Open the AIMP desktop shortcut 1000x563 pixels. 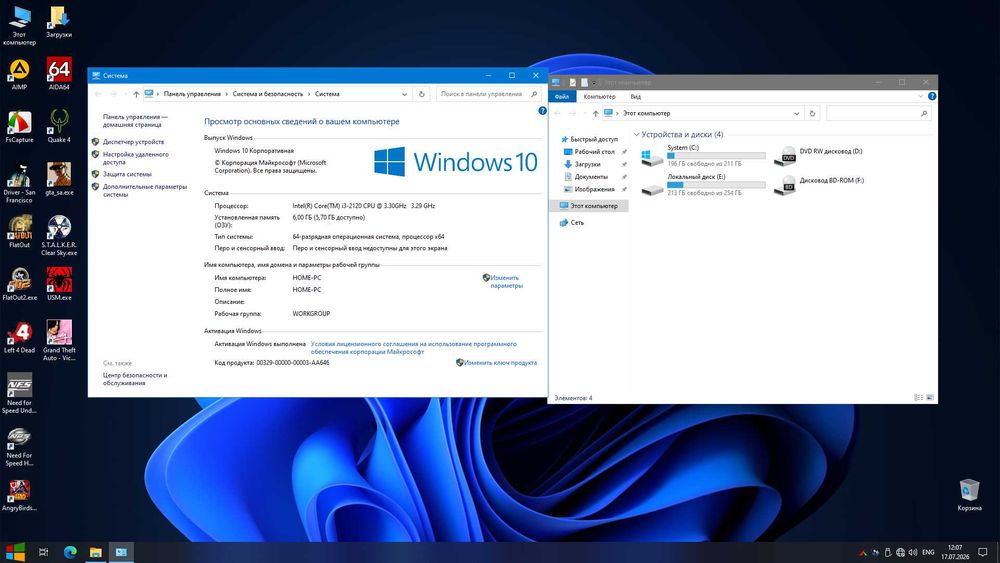19,73
